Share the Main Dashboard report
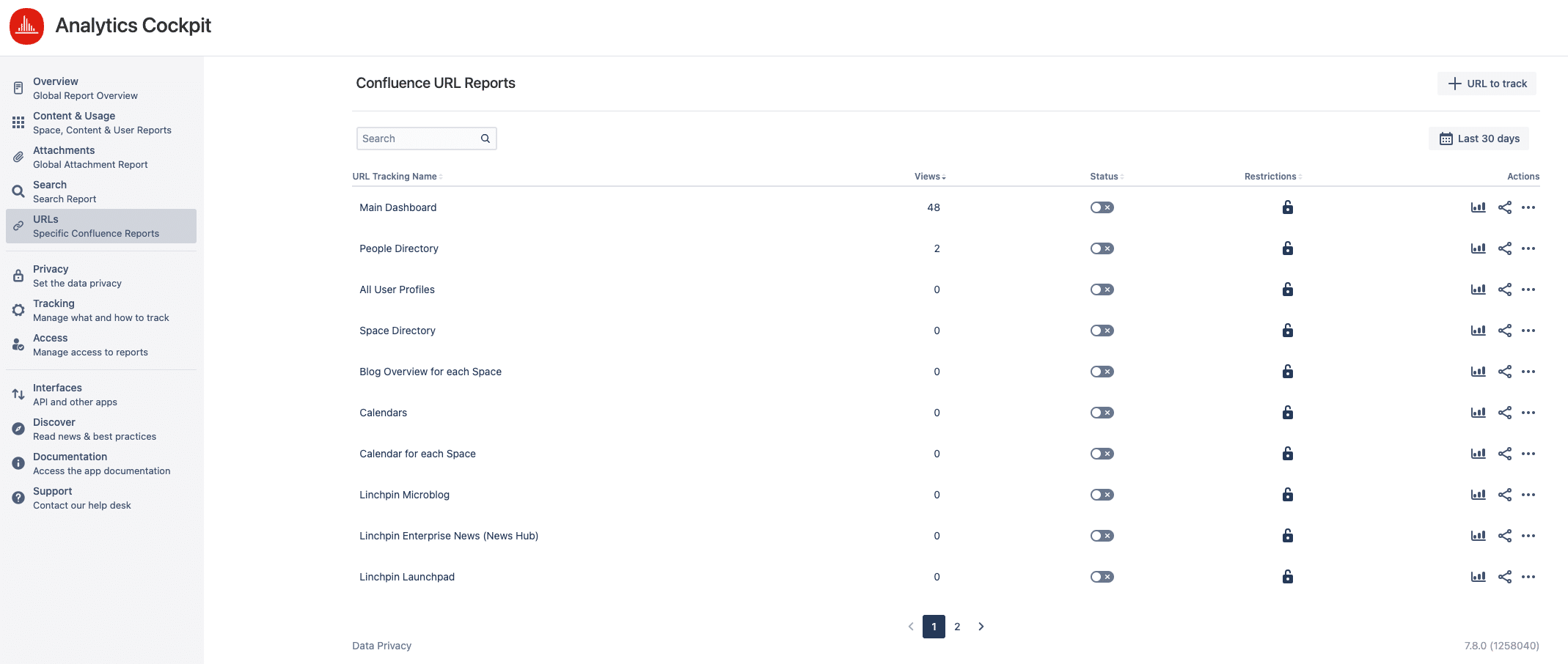This screenshot has width=1568, height=664. (1505, 207)
